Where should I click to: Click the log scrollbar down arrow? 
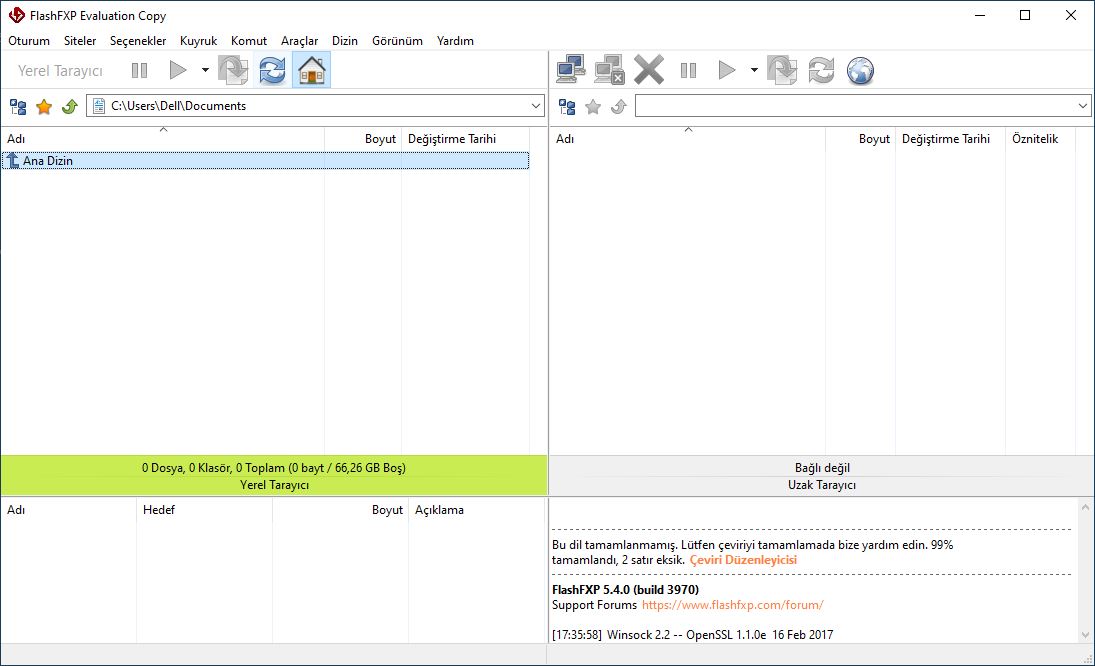(1085, 635)
